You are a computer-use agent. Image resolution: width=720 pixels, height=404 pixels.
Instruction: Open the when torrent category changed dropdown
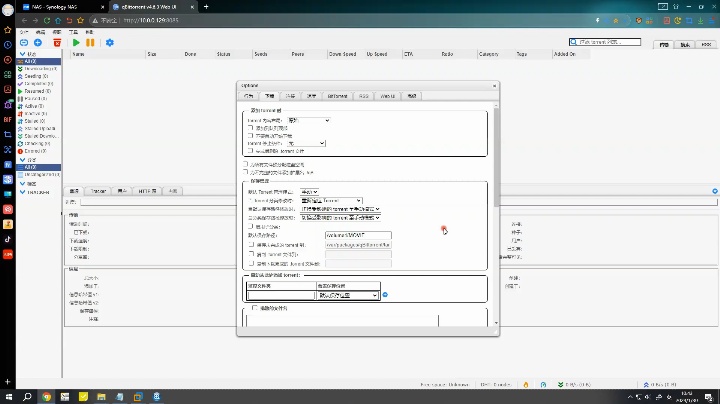pyautogui.click(x=331, y=201)
